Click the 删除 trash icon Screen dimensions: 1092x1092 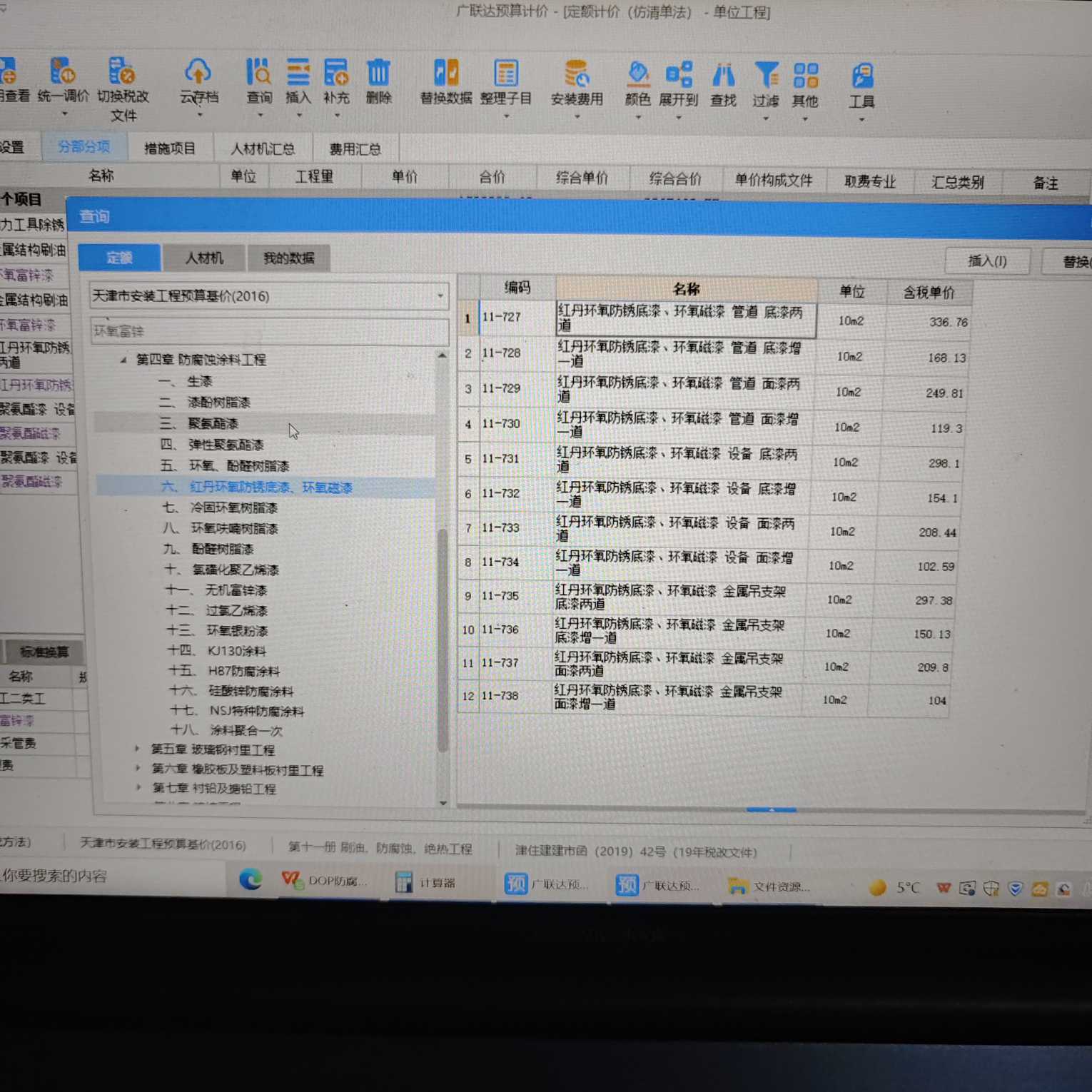tap(378, 72)
